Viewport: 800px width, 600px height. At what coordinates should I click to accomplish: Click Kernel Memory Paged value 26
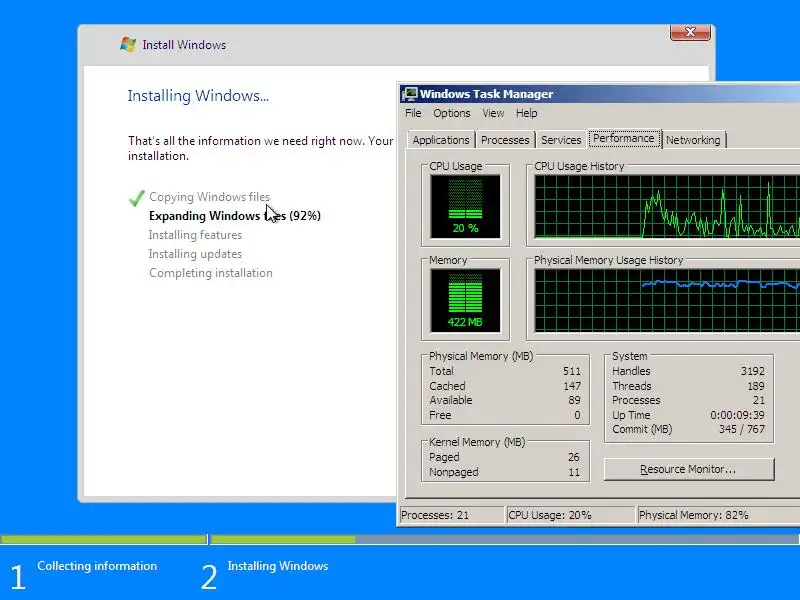pos(573,457)
